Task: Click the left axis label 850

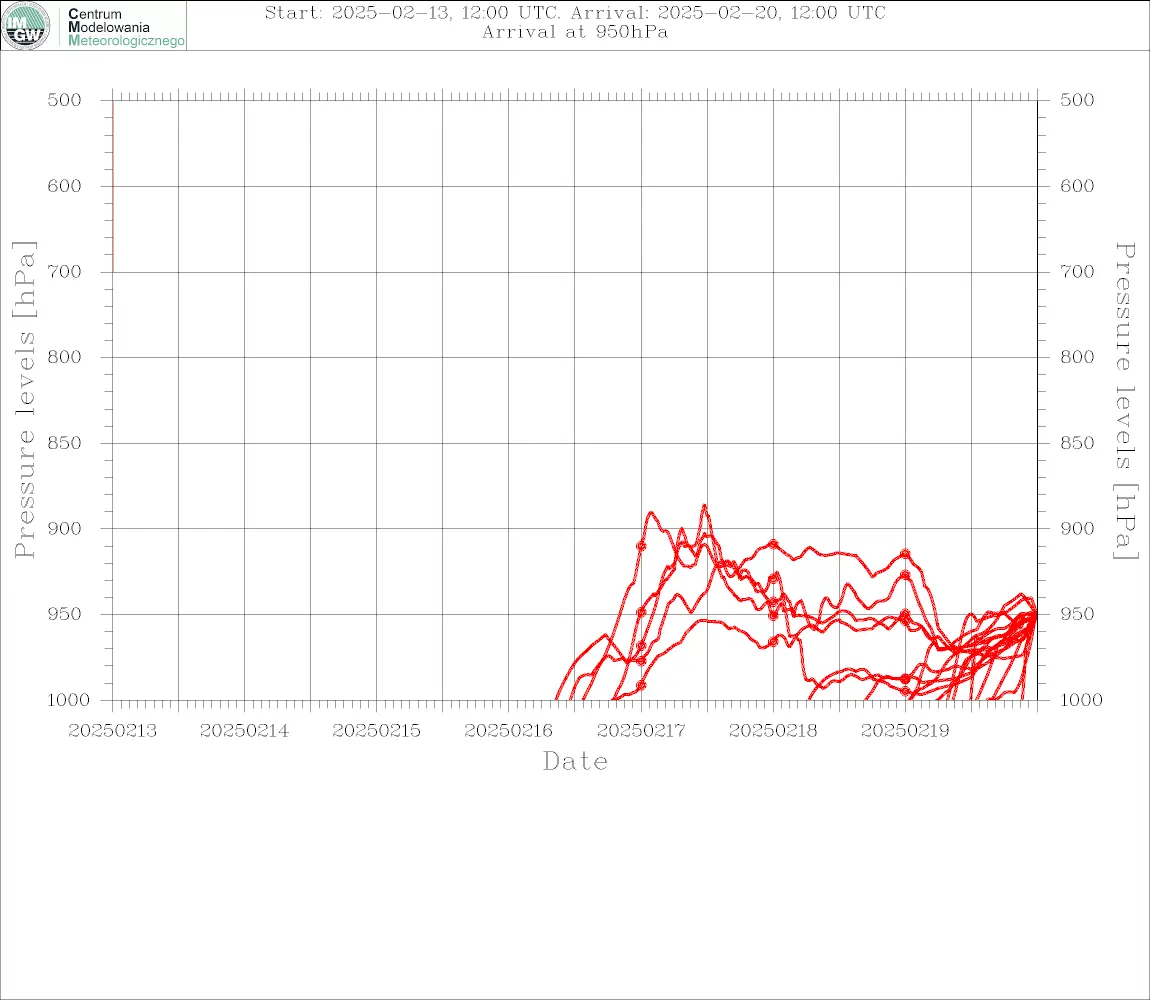Action: click(65, 443)
